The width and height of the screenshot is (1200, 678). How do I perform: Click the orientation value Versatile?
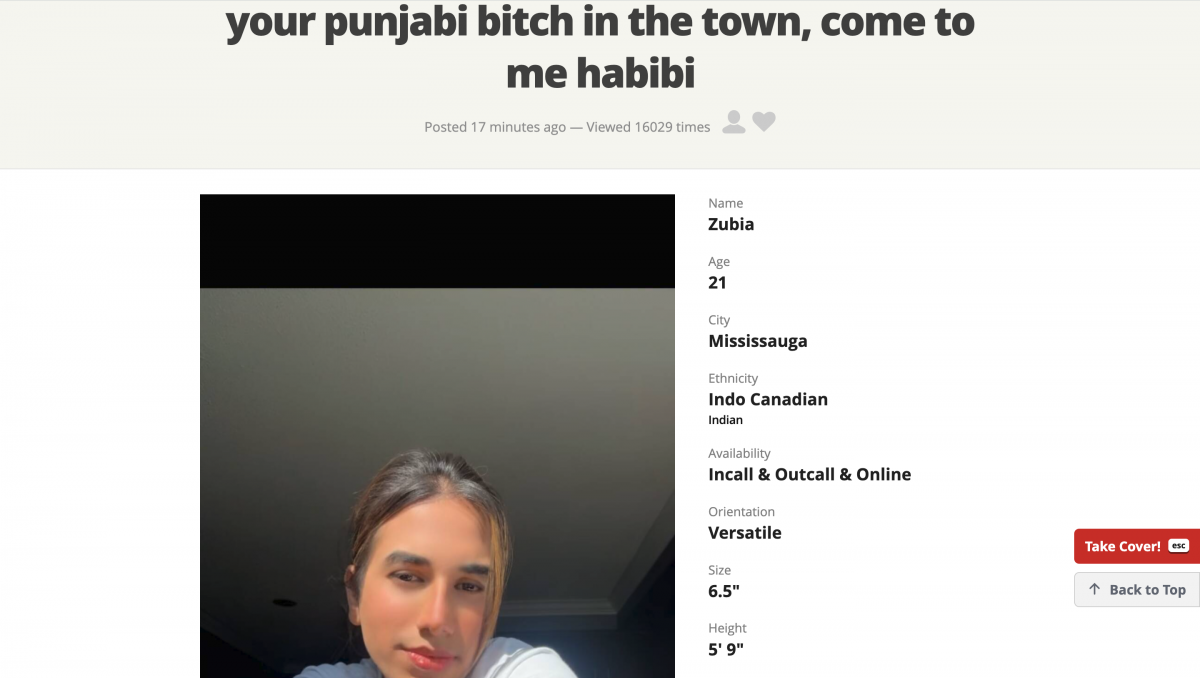click(745, 532)
